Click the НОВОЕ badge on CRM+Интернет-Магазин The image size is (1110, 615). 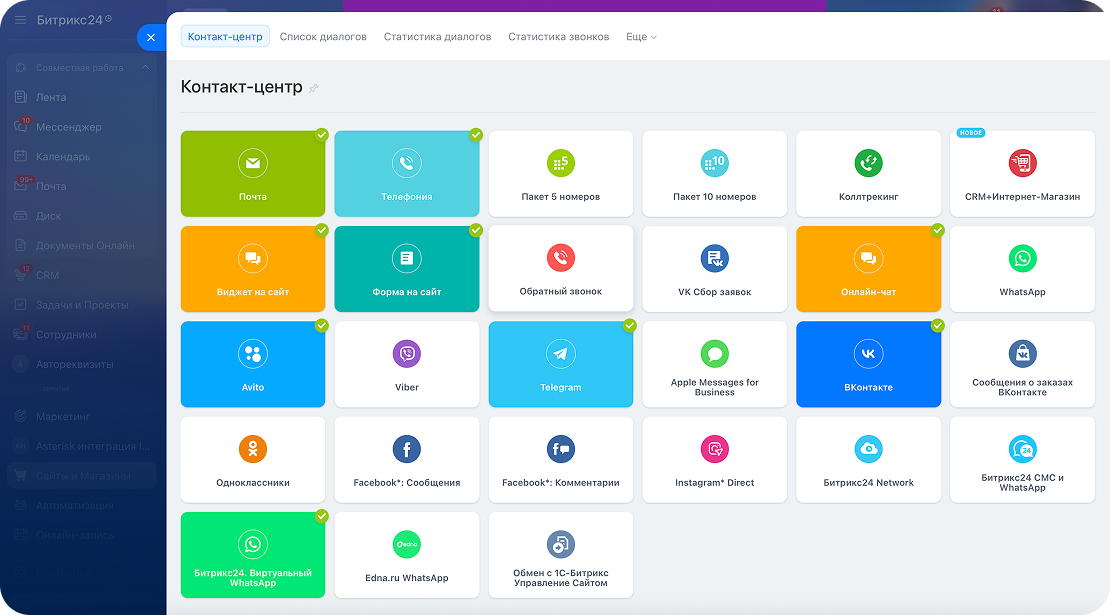pos(971,133)
